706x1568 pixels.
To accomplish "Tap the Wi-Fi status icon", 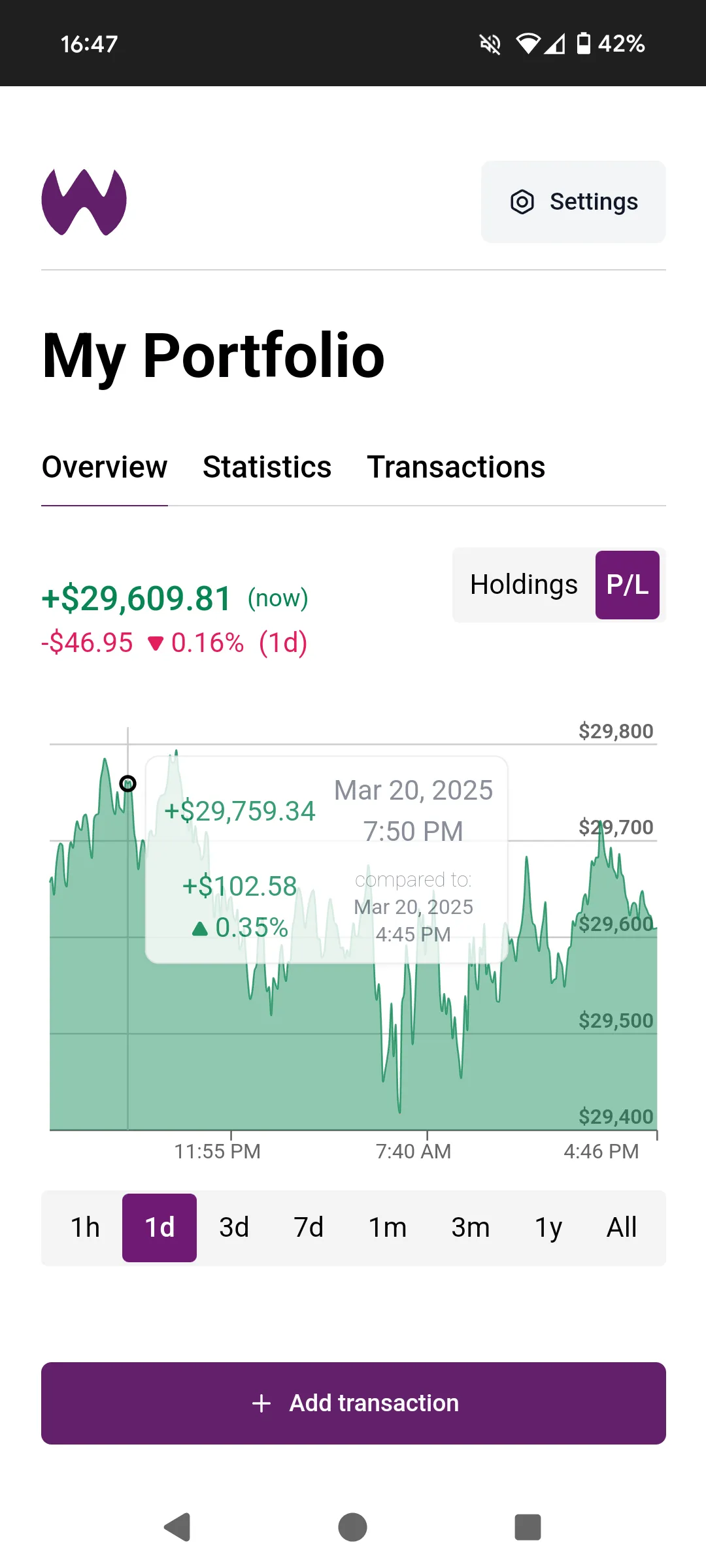I will (528, 44).
